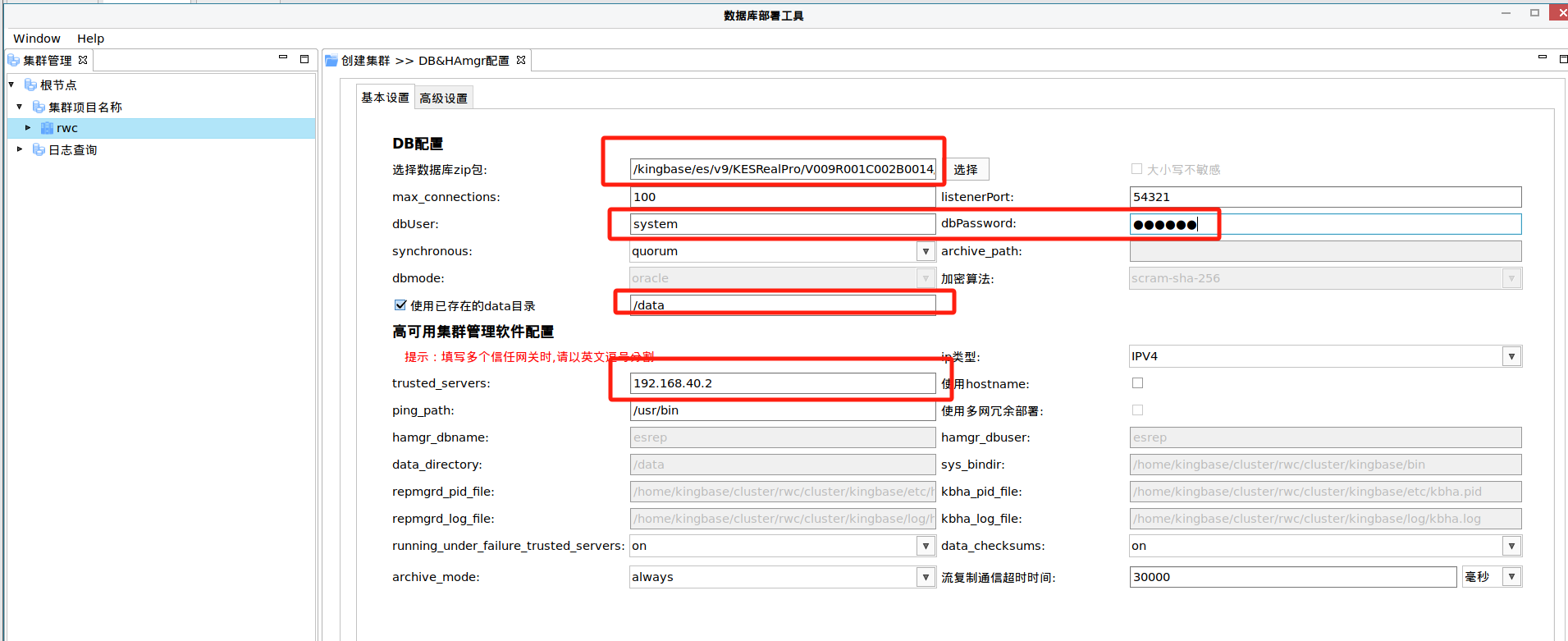
Task: Open the archive_mode dropdown
Action: pos(926,577)
